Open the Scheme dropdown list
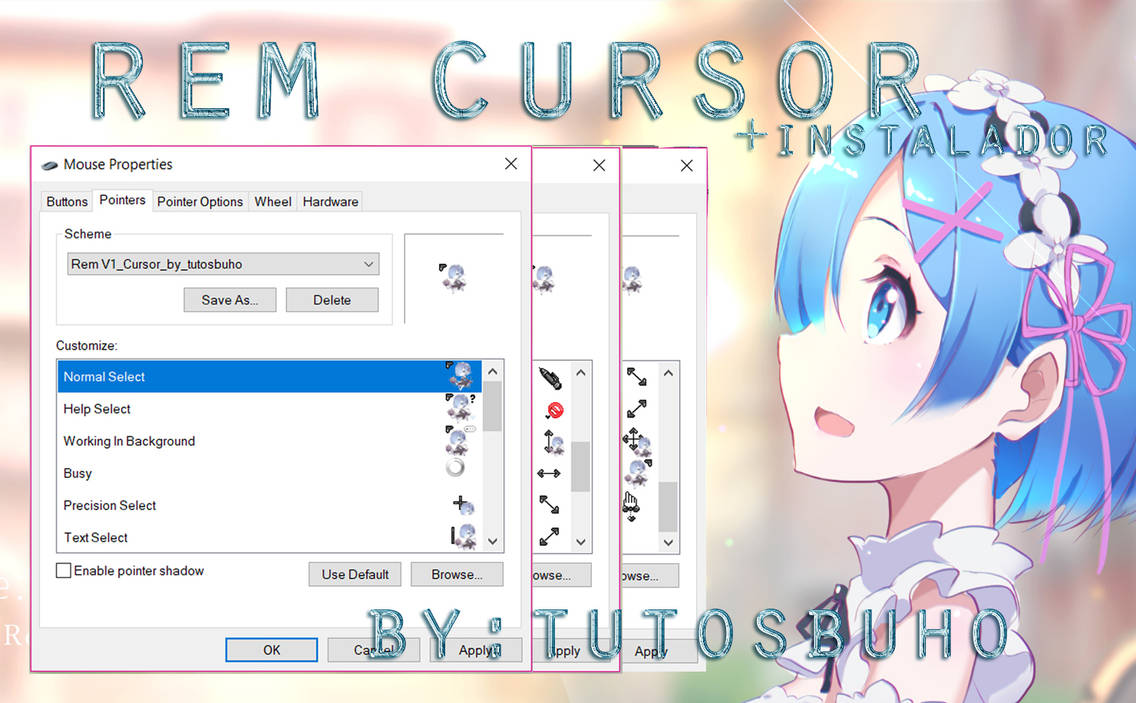This screenshot has width=1136, height=703. (x=223, y=264)
